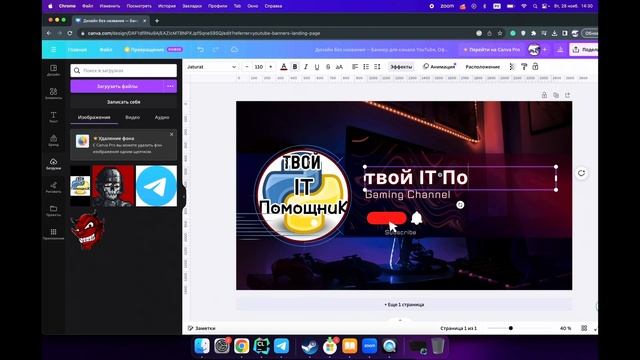Open Telegram from the Dock
This screenshot has width=640, height=360.
click(281, 346)
